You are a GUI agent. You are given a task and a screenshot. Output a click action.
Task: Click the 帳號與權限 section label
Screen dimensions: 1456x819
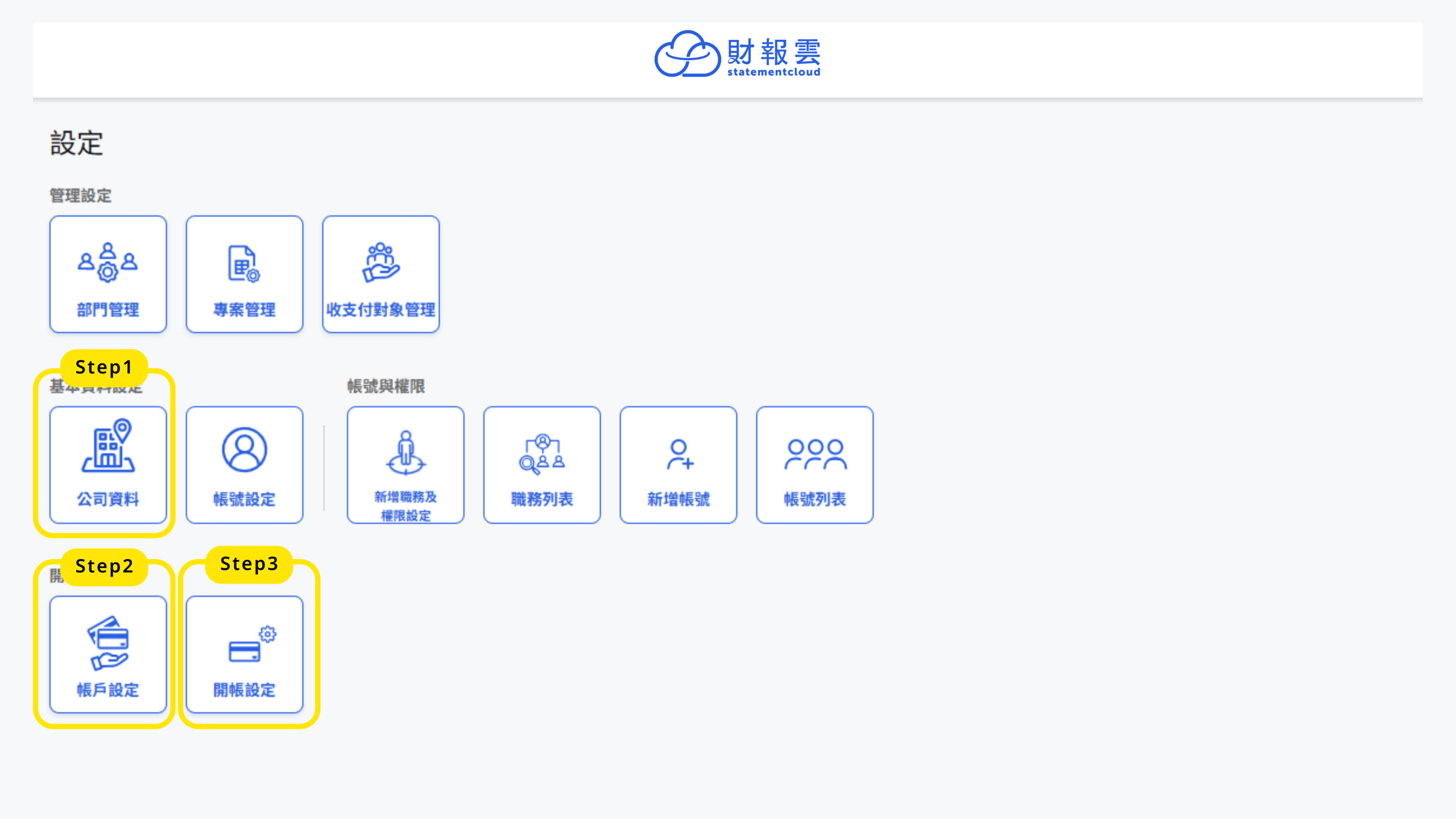[x=386, y=386]
